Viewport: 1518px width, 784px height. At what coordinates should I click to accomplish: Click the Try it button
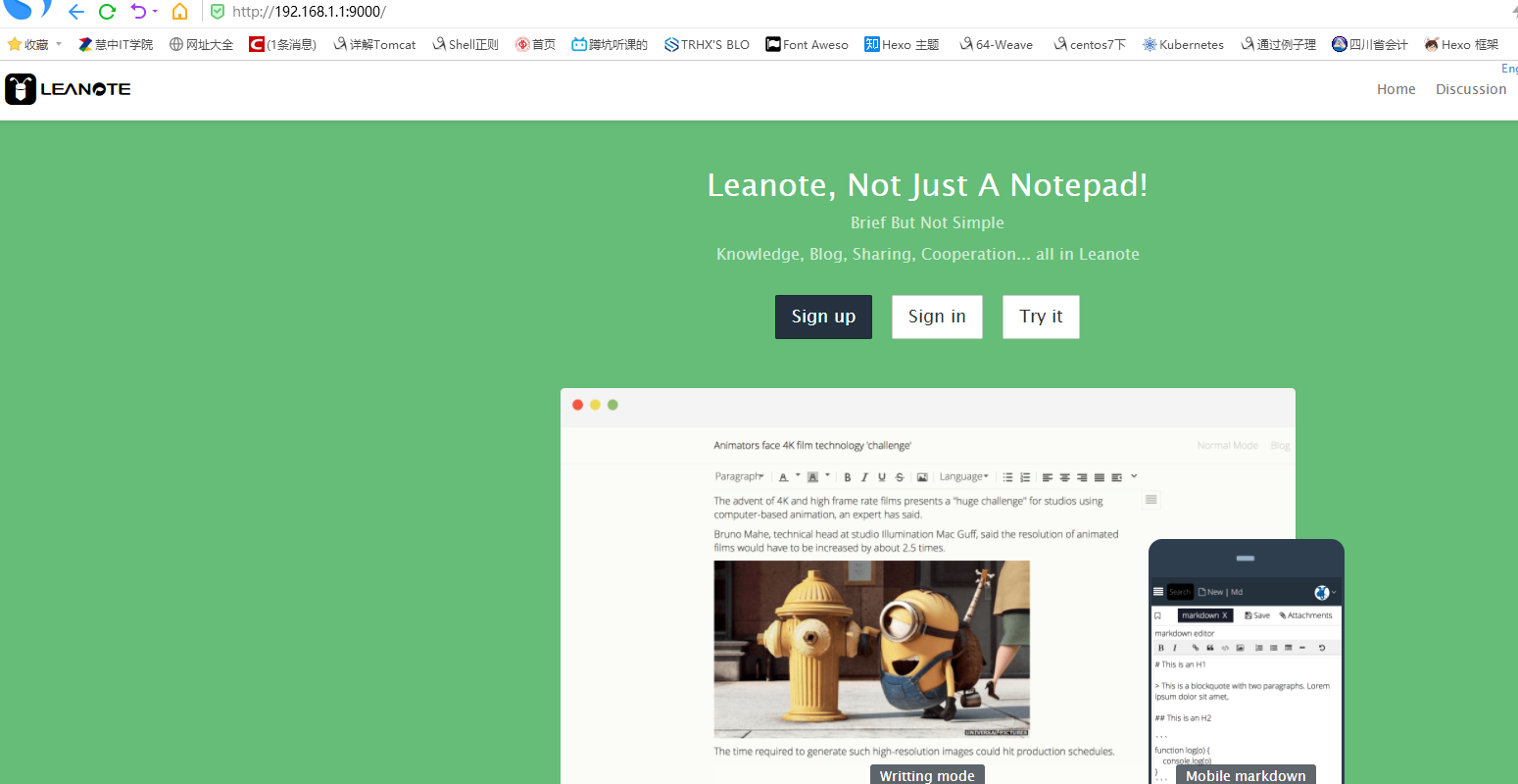tap(1041, 317)
